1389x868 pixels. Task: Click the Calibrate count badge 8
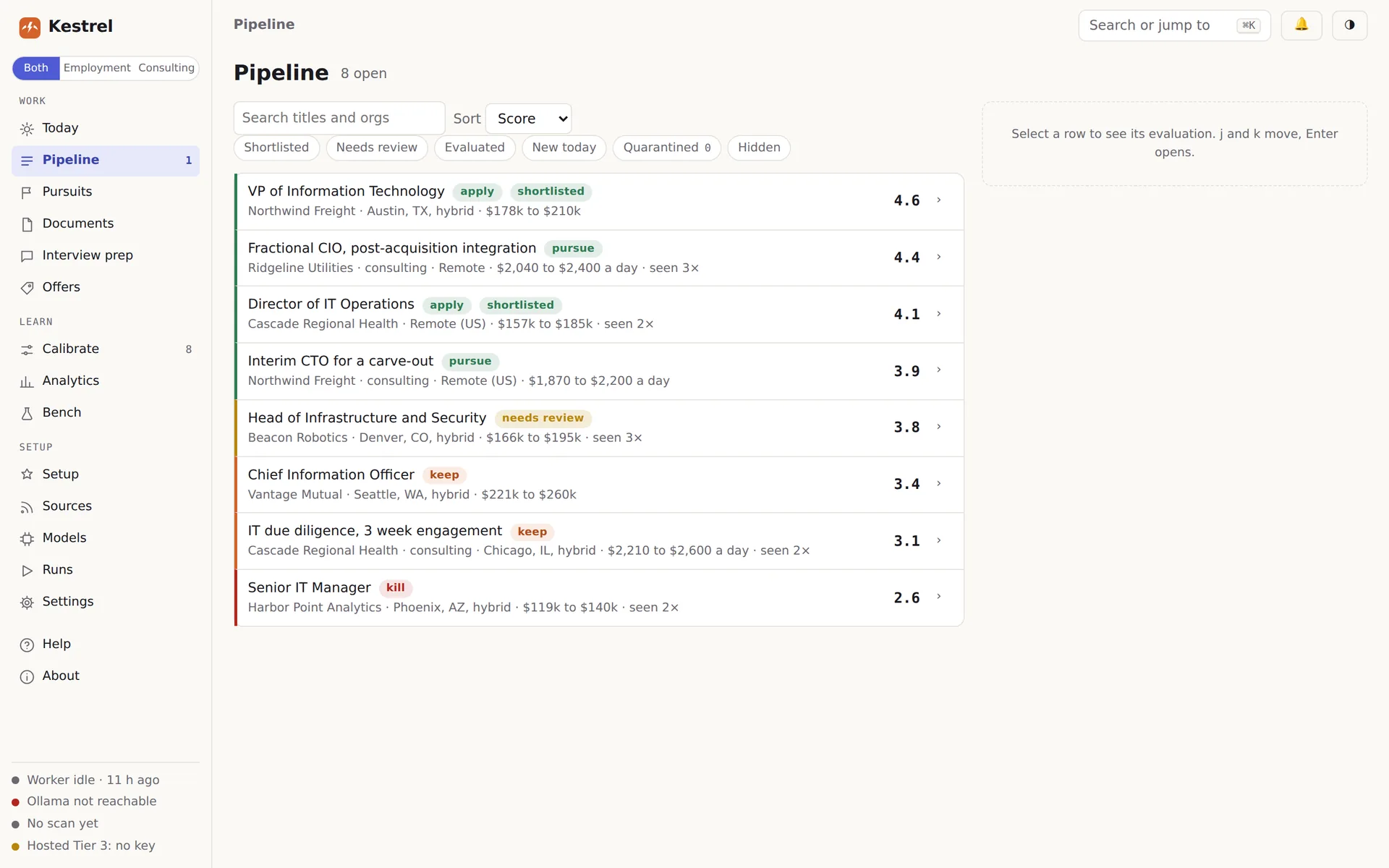189,349
